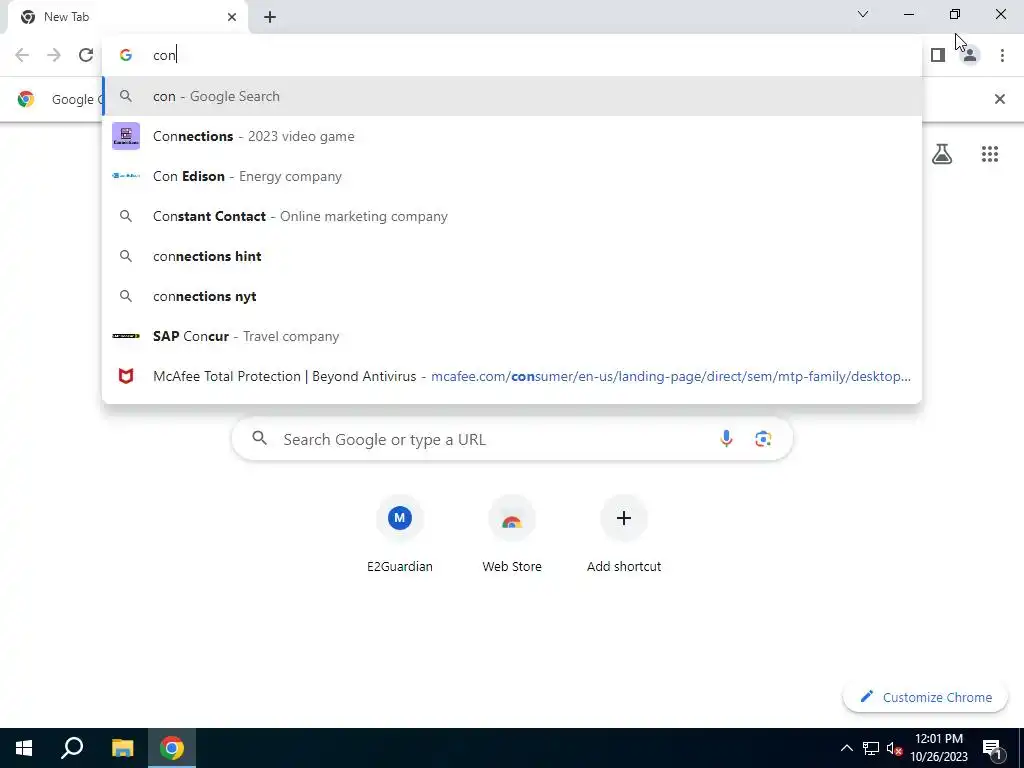Start voice search with microphone icon

click(x=726, y=439)
